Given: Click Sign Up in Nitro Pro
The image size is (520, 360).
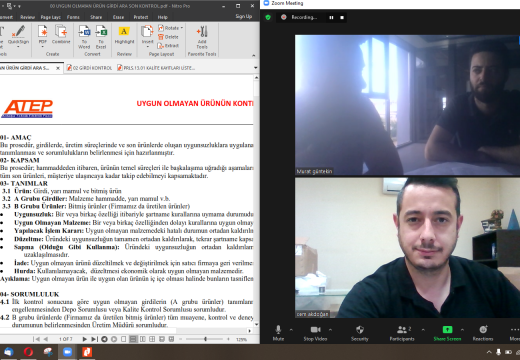Looking at the screenshot, I should click(x=244, y=16).
